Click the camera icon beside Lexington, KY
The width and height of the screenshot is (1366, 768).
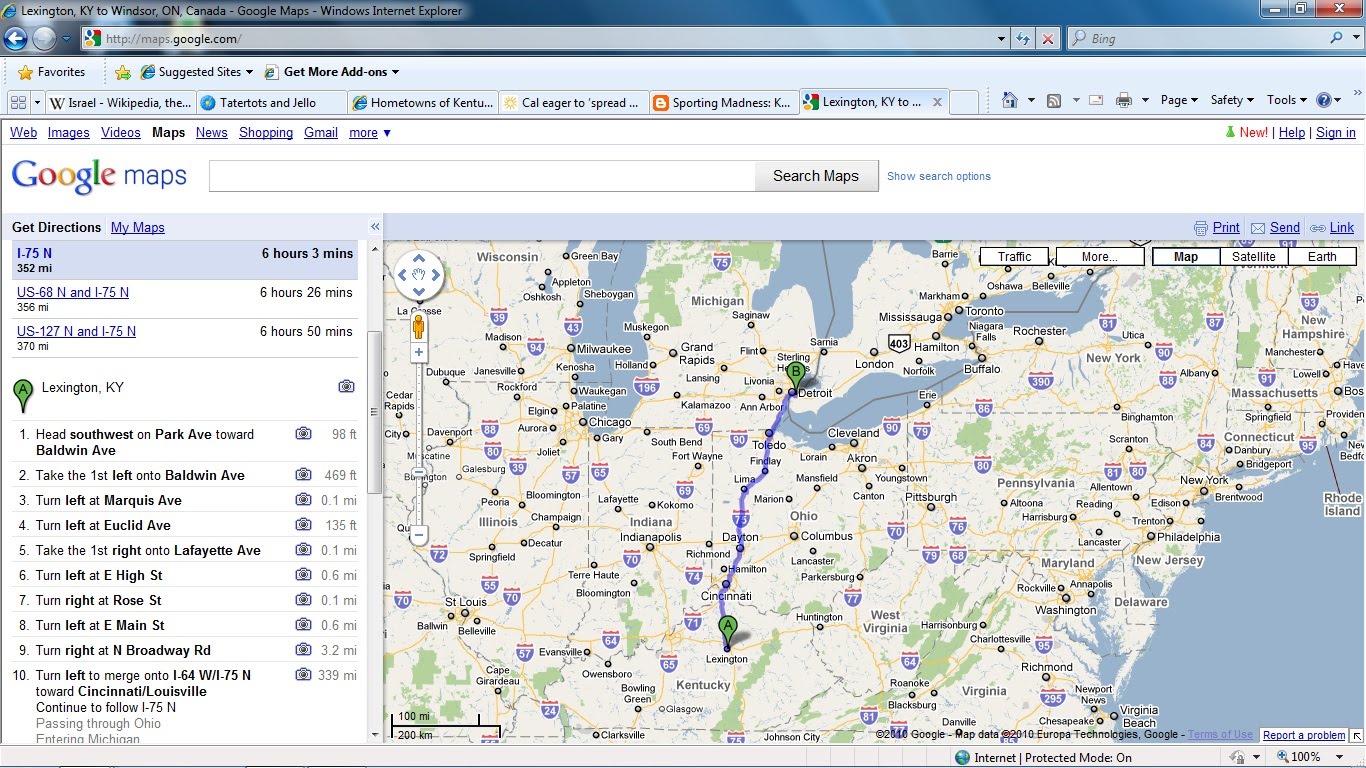click(x=346, y=386)
